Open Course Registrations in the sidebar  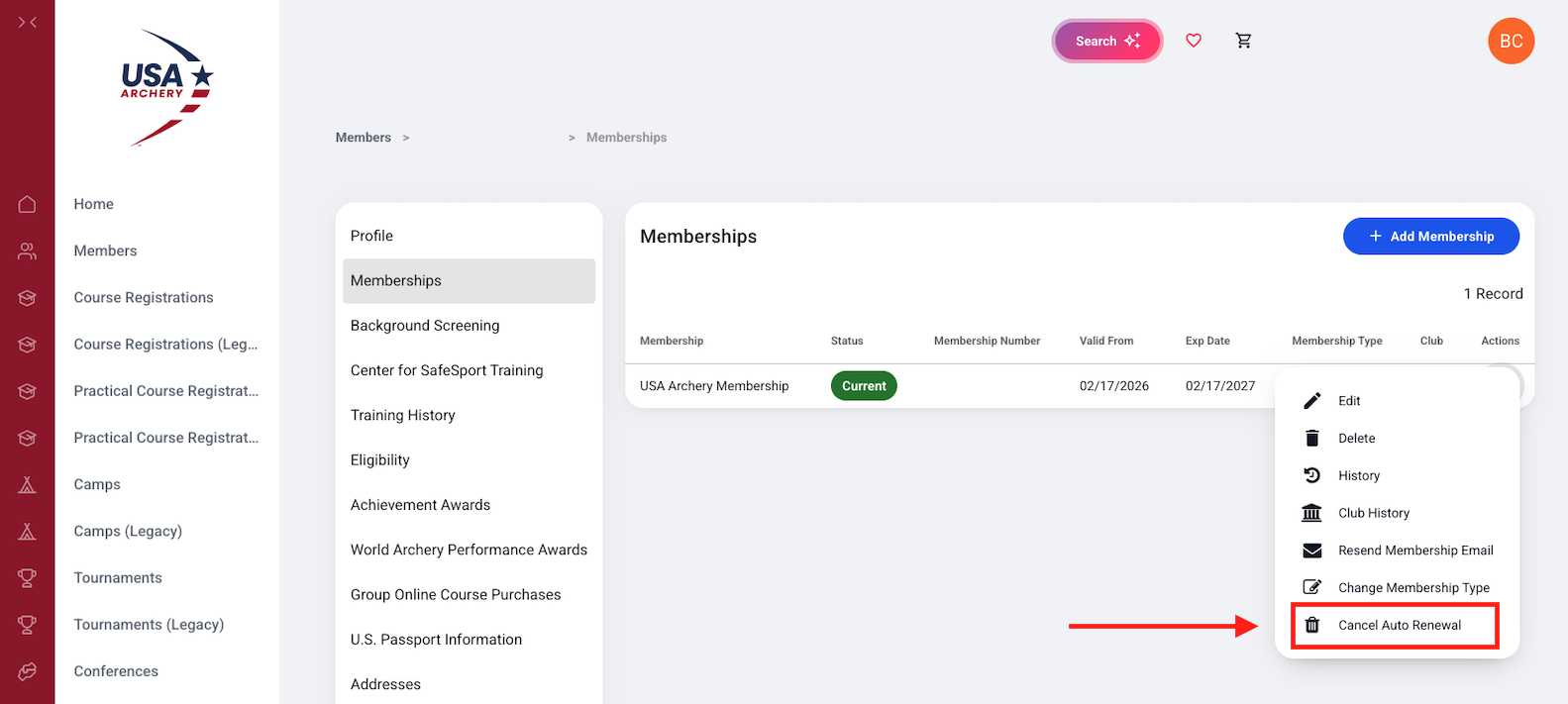click(144, 298)
